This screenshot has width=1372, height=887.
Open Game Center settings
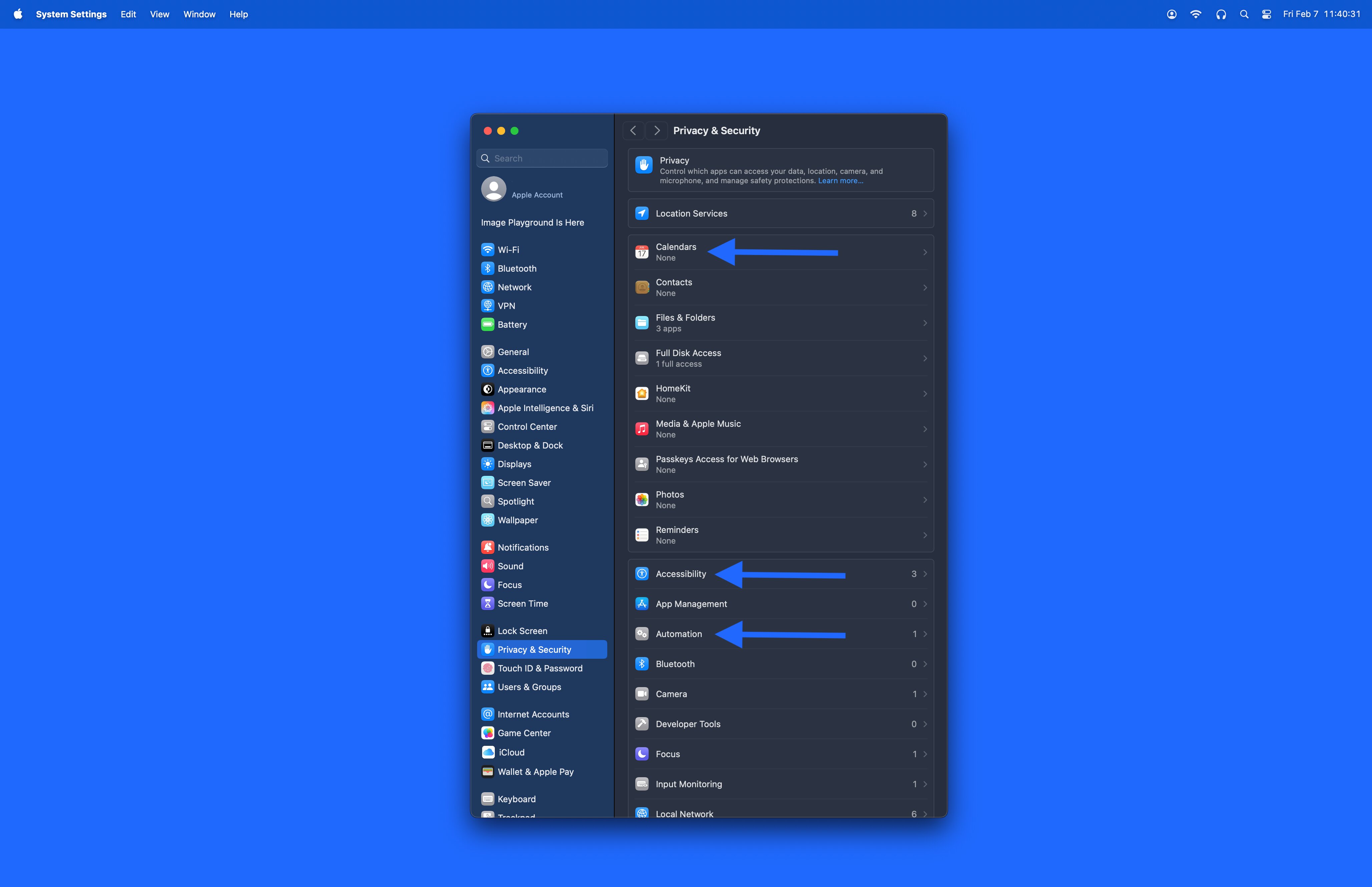coord(542,733)
